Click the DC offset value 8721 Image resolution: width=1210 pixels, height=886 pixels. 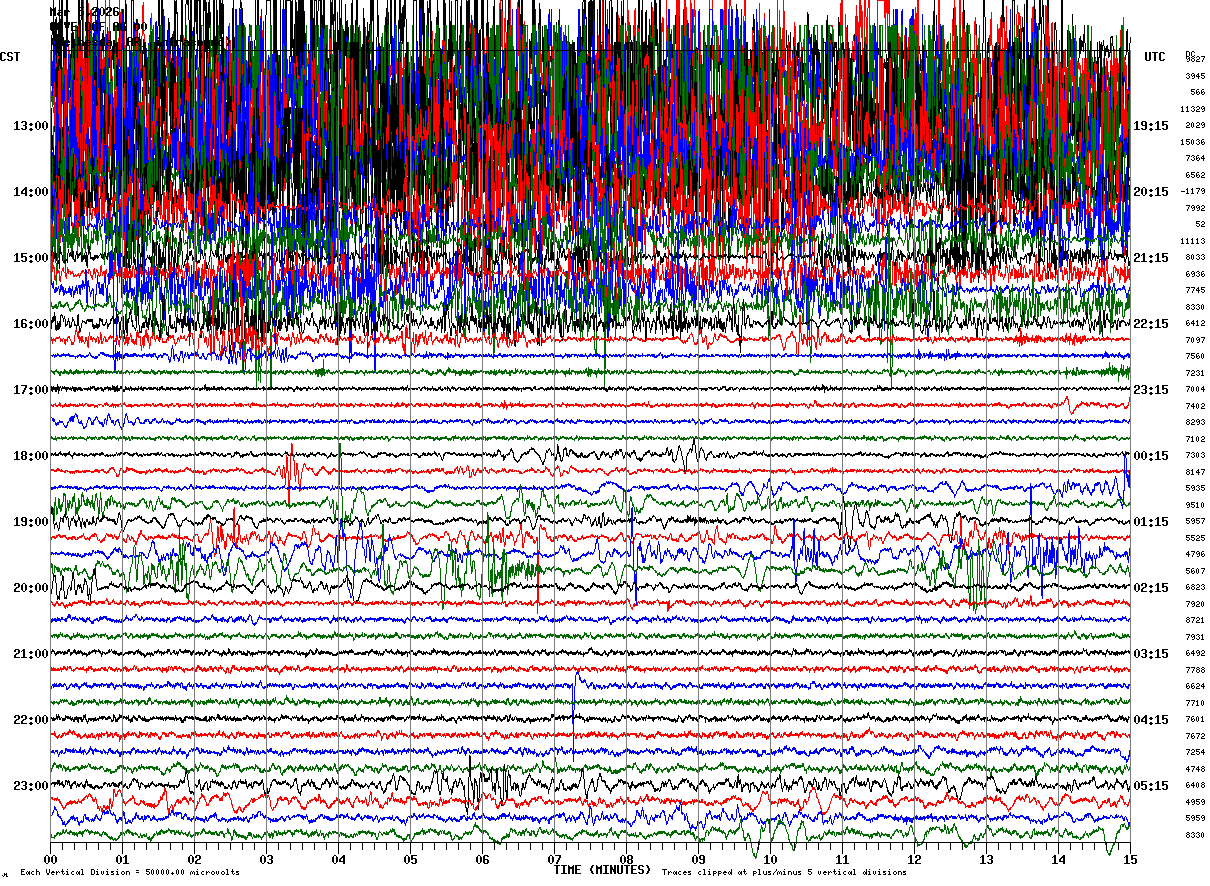1195,620
